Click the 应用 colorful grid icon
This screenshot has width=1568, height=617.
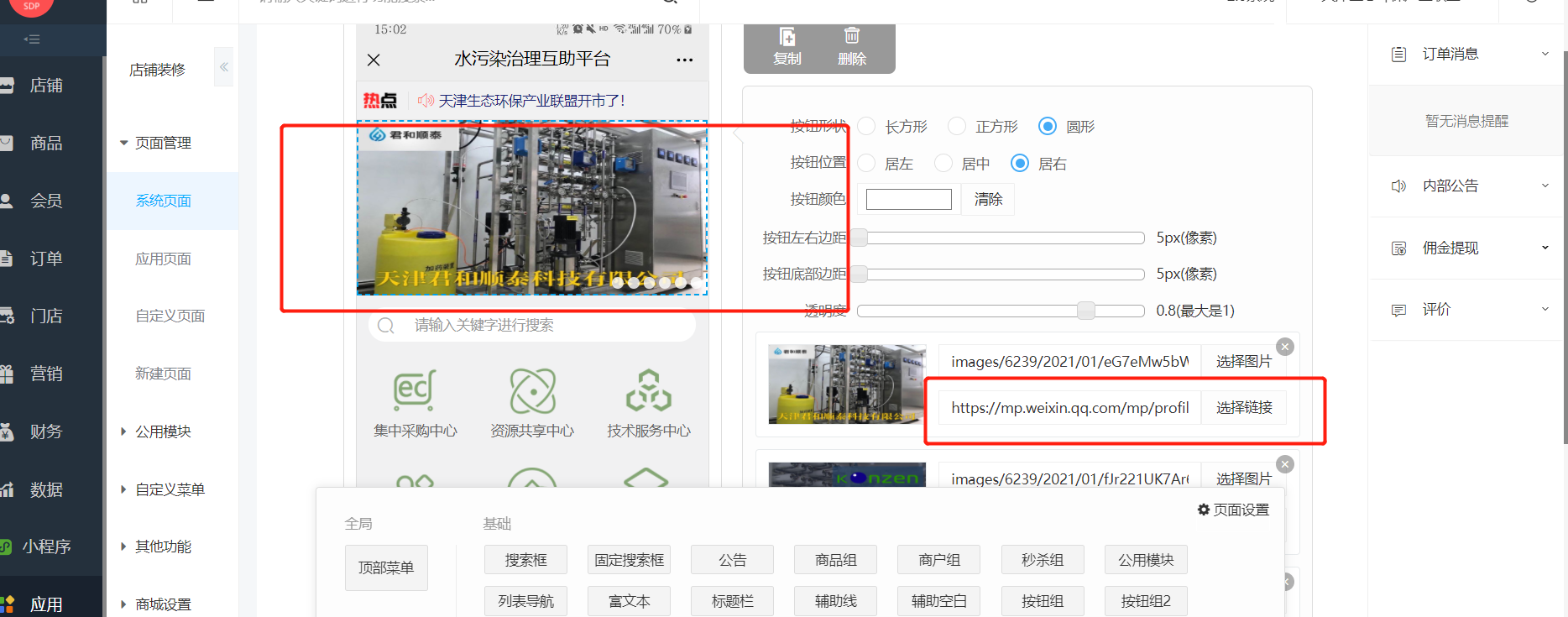point(8,604)
